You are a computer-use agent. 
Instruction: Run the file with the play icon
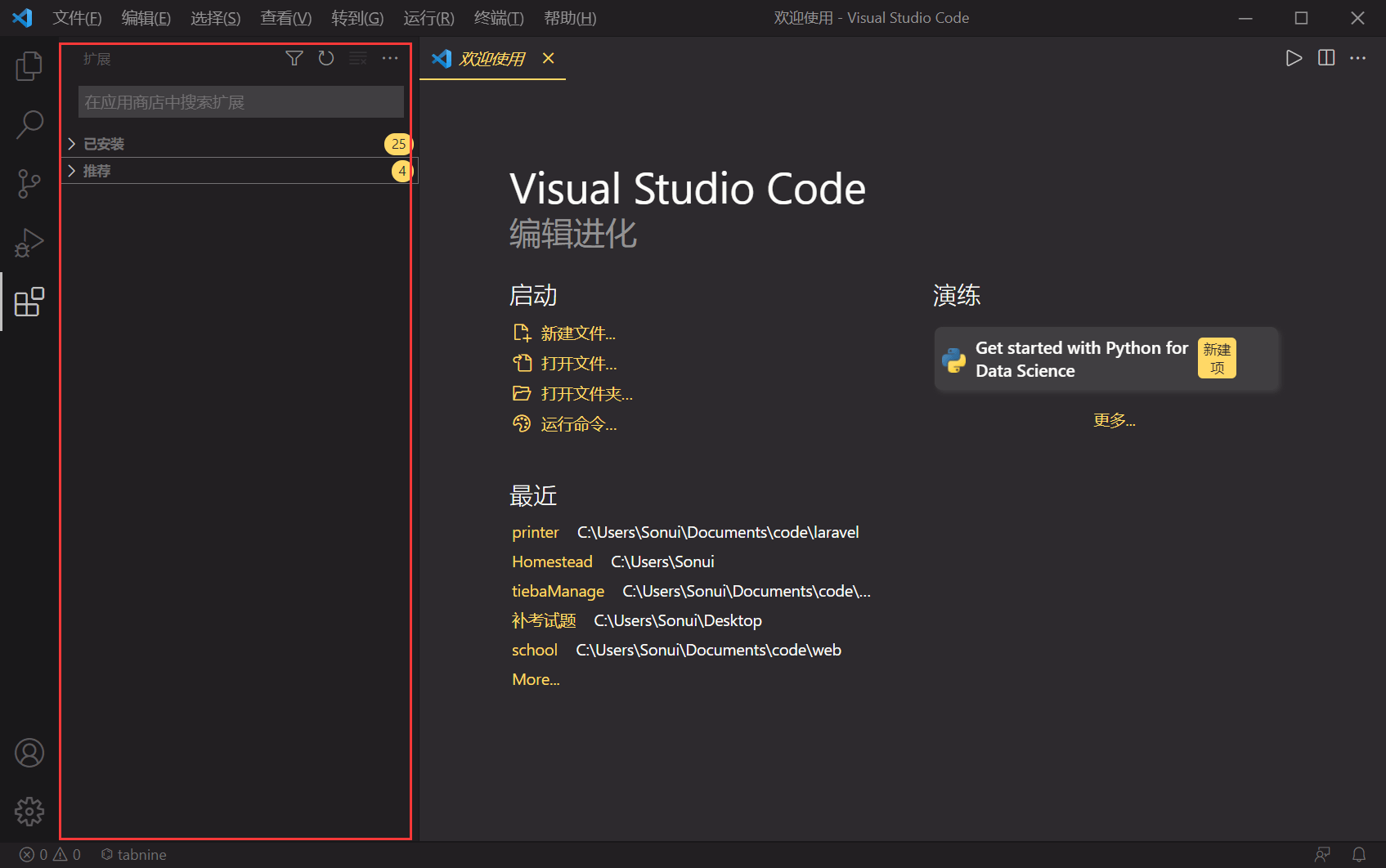1294,58
